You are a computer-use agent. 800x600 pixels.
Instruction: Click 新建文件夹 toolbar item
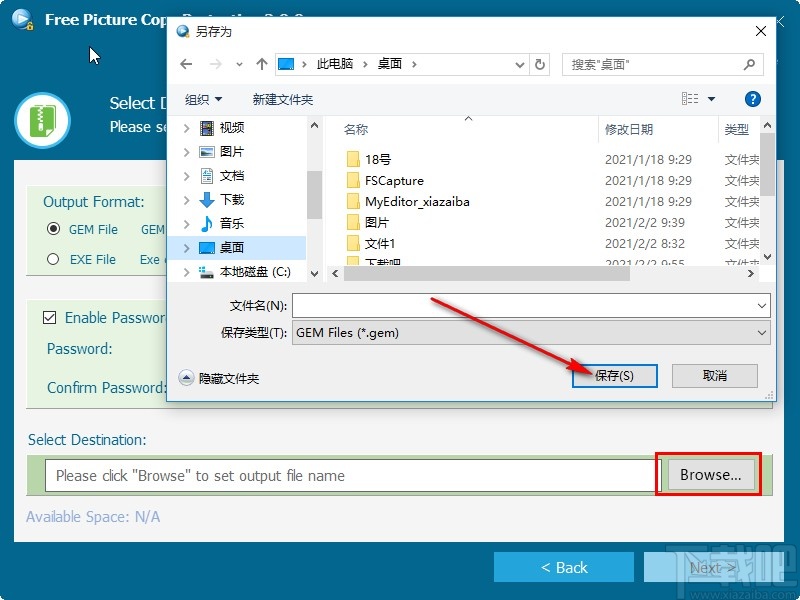pyautogui.click(x=283, y=99)
